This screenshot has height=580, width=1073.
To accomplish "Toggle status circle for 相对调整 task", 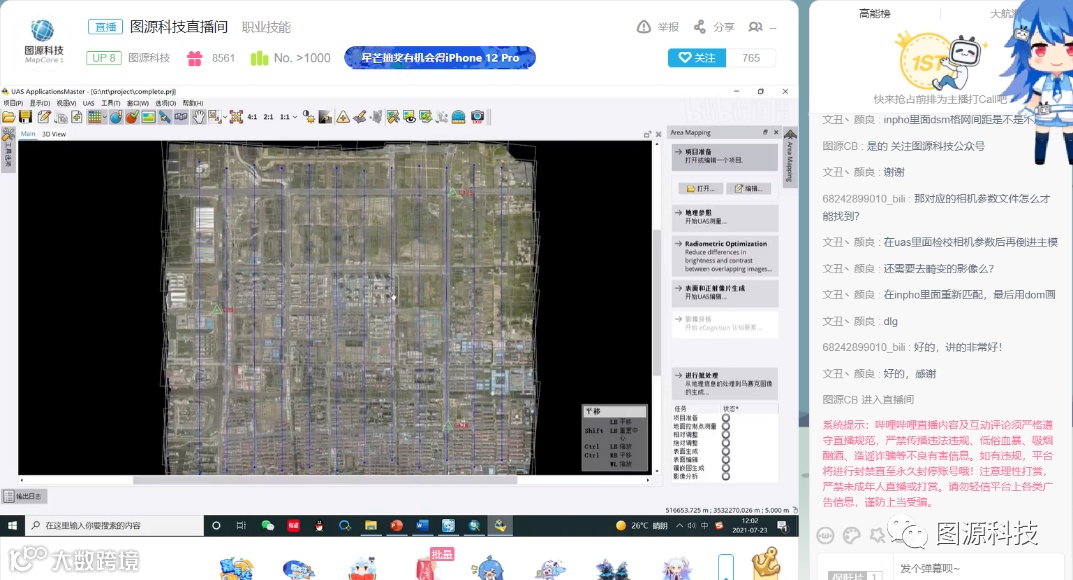I will coord(725,434).
